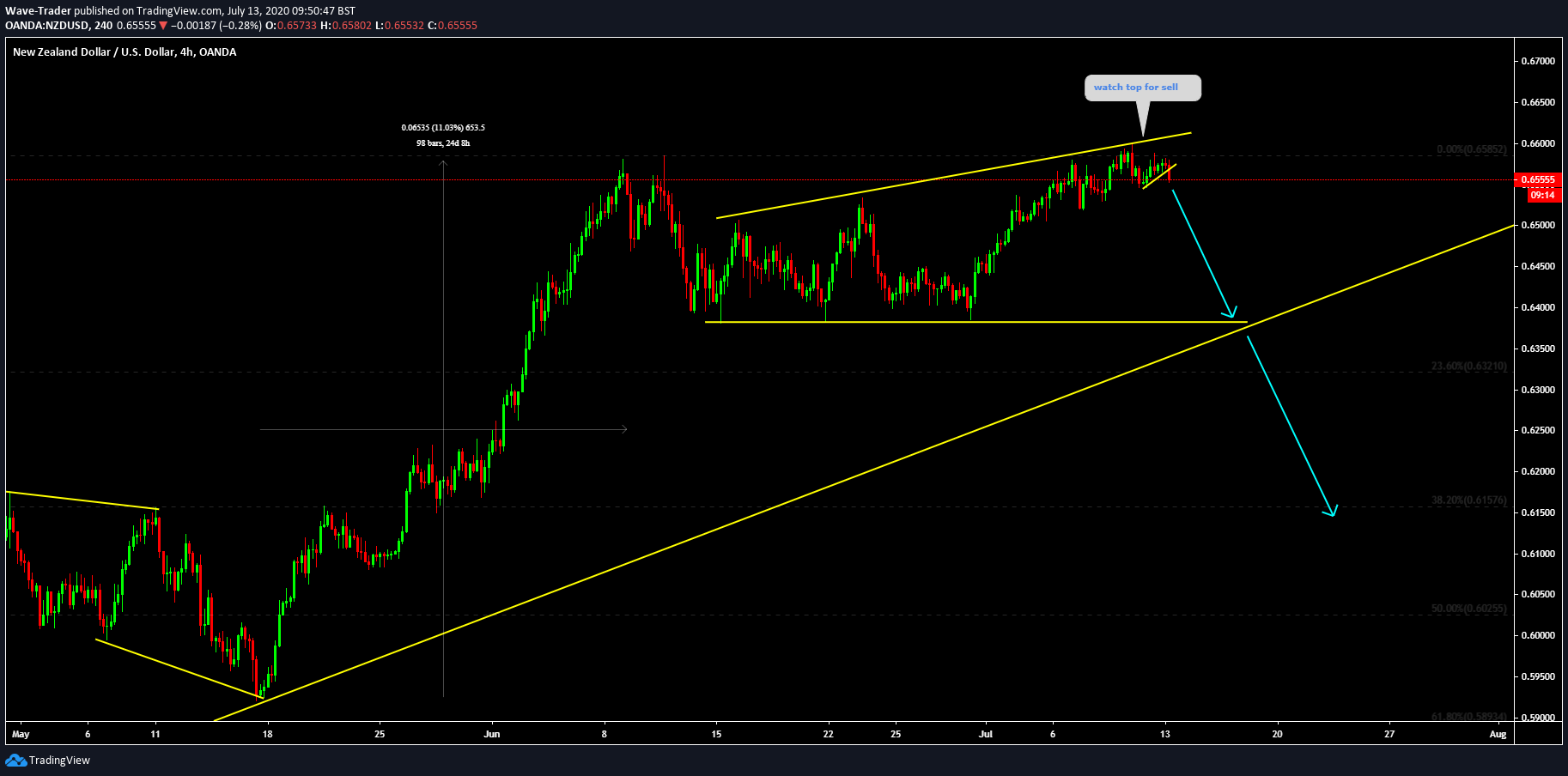Click the 0.60500 price axis label
The image size is (1568, 776).
tap(1538, 594)
